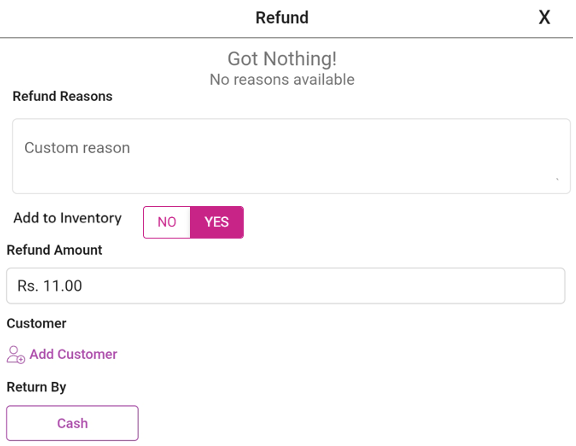Screen dimensions: 576x446
Task: Click the No reasons available text
Action: 282,80
